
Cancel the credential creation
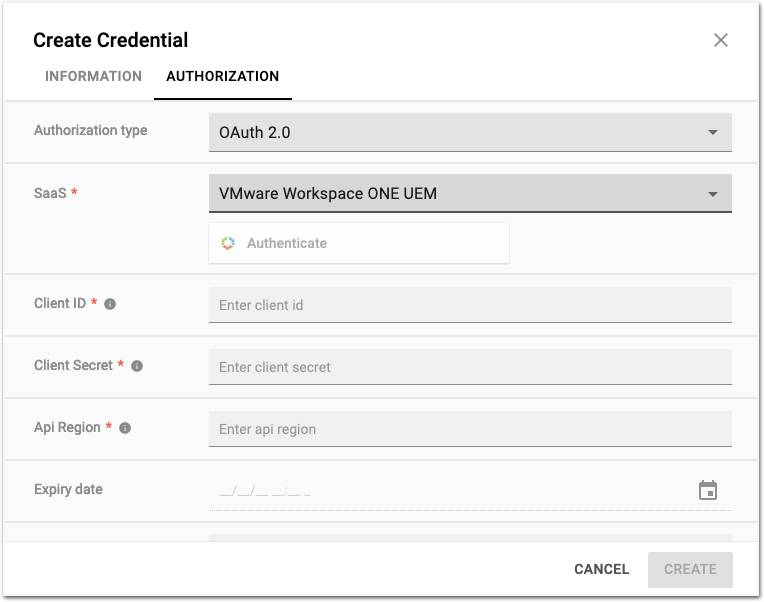click(x=601, y=569)
